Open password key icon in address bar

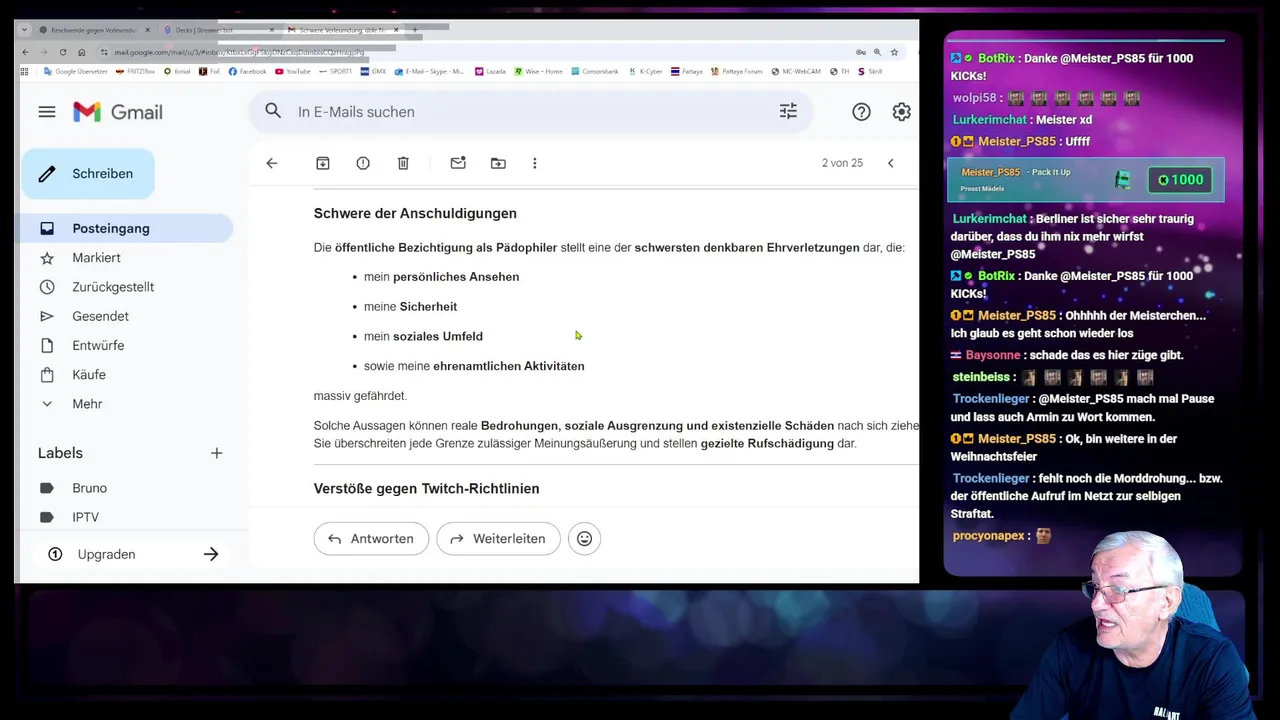pyautogui.click(x=860, y=52)
